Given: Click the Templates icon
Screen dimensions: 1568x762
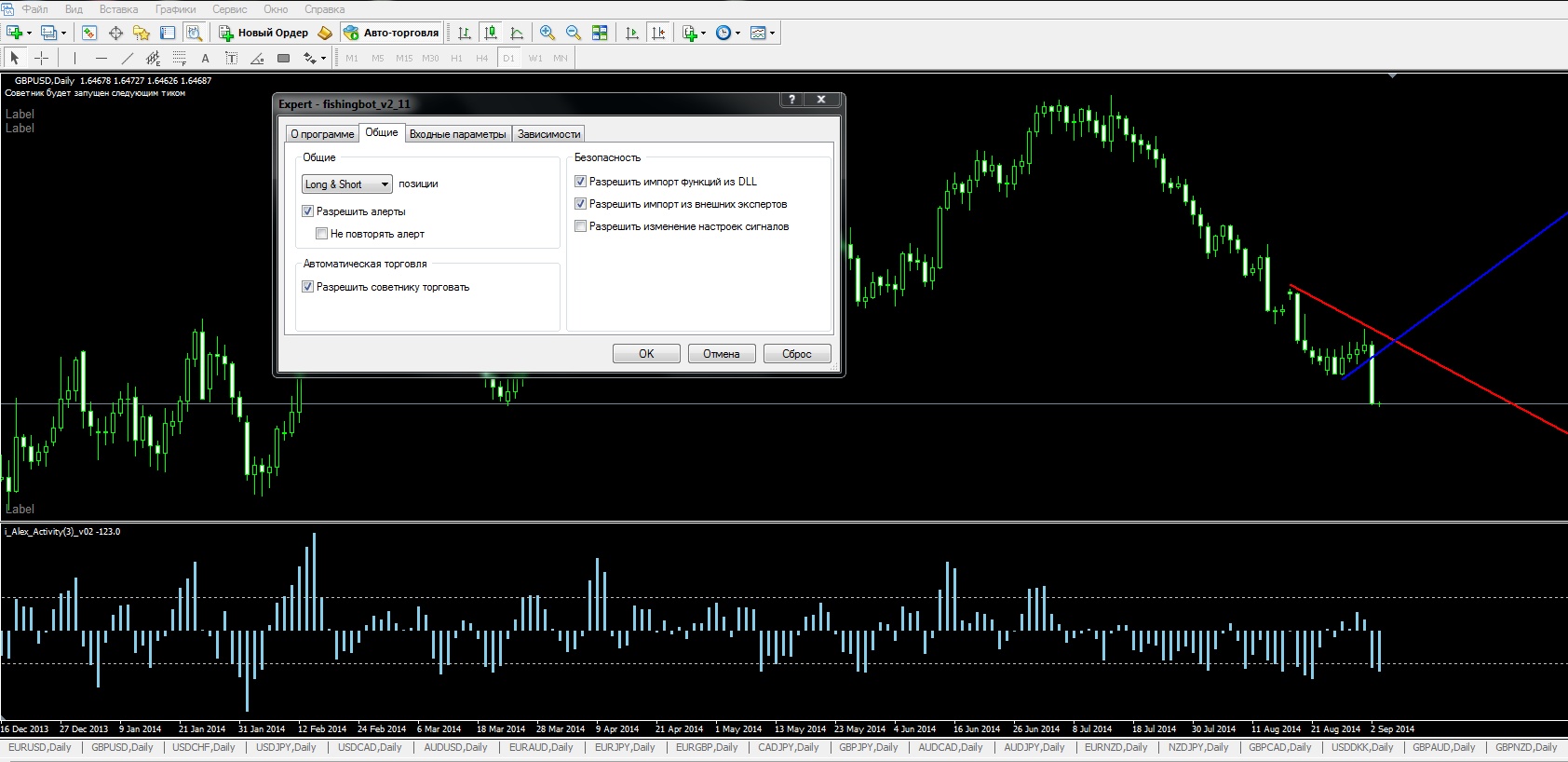Looking at the screenshot, I should click(x=758, y=33).
